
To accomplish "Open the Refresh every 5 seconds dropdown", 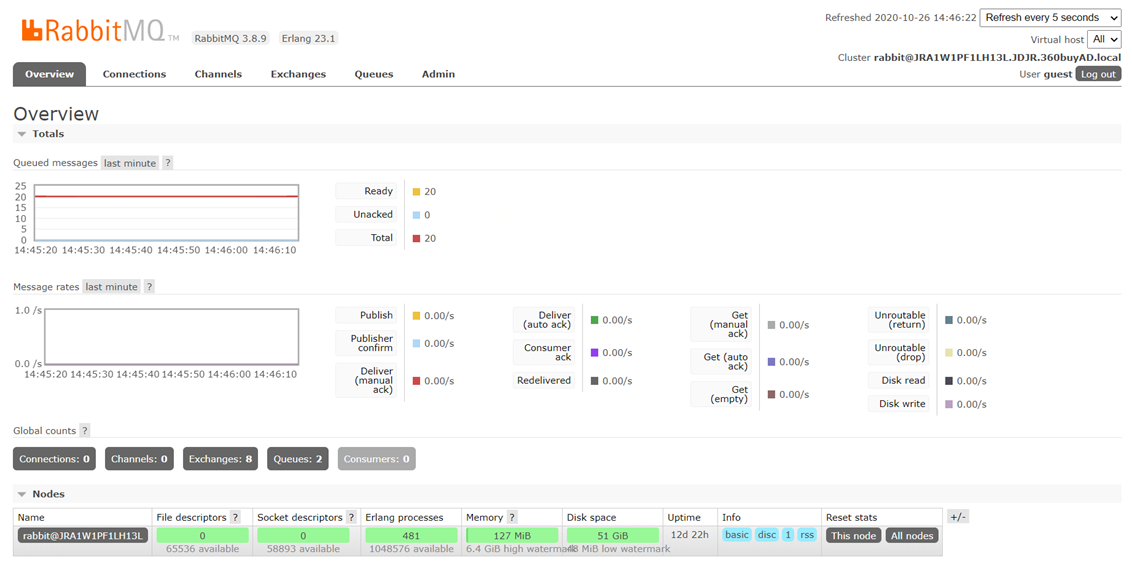I will click(x=1050, y=18).
